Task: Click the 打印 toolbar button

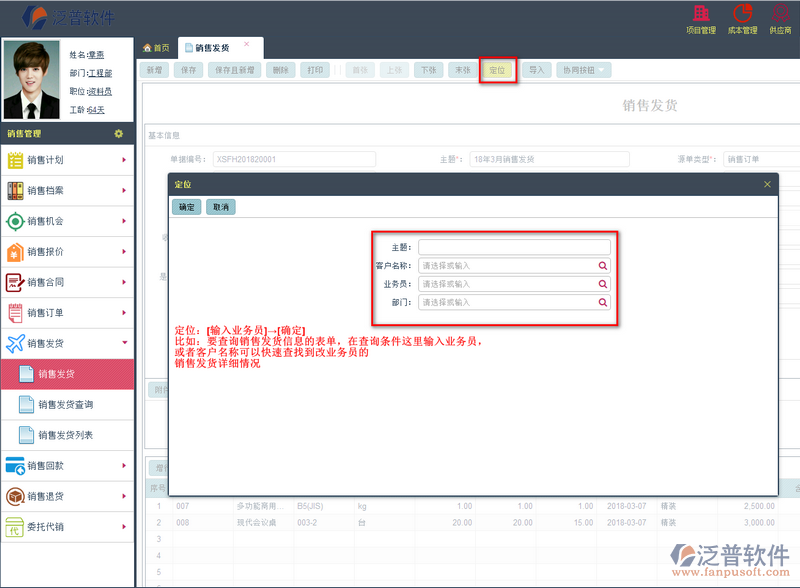Action: 315,70
